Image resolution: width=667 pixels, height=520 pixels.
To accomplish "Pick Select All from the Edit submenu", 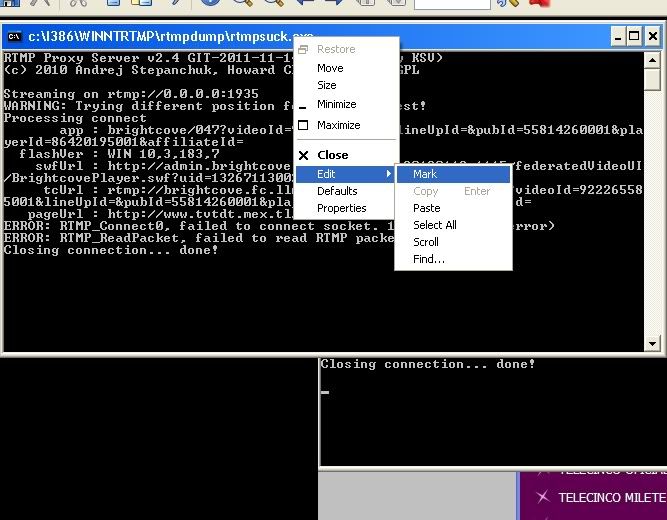I will [435, 225].
